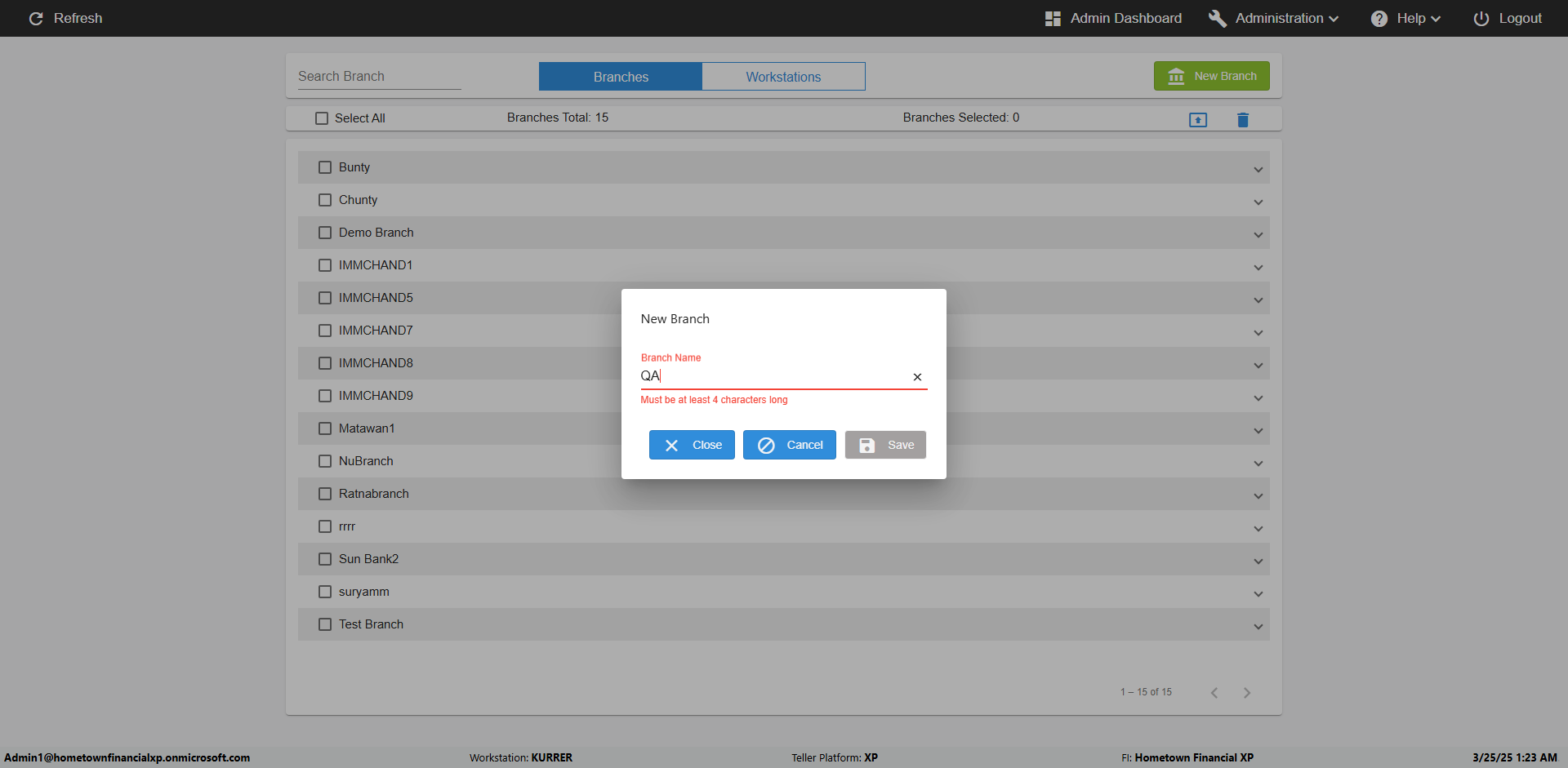Switch to the Workstations tab
This screenshot has height=768, width=1568.
point(783,77)
